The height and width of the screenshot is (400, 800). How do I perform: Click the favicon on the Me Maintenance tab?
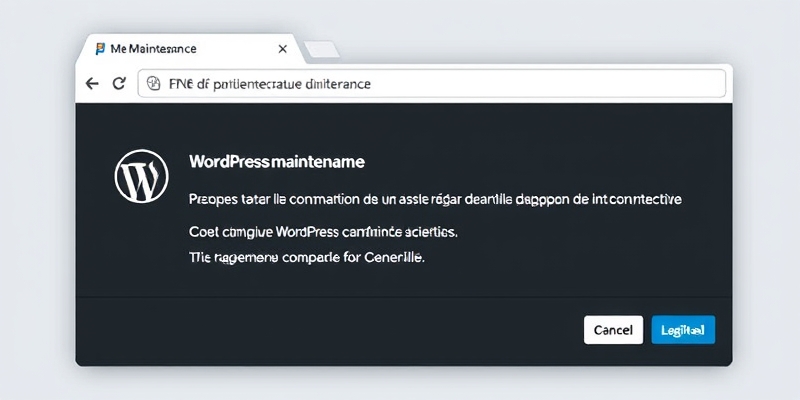(101, 49)
